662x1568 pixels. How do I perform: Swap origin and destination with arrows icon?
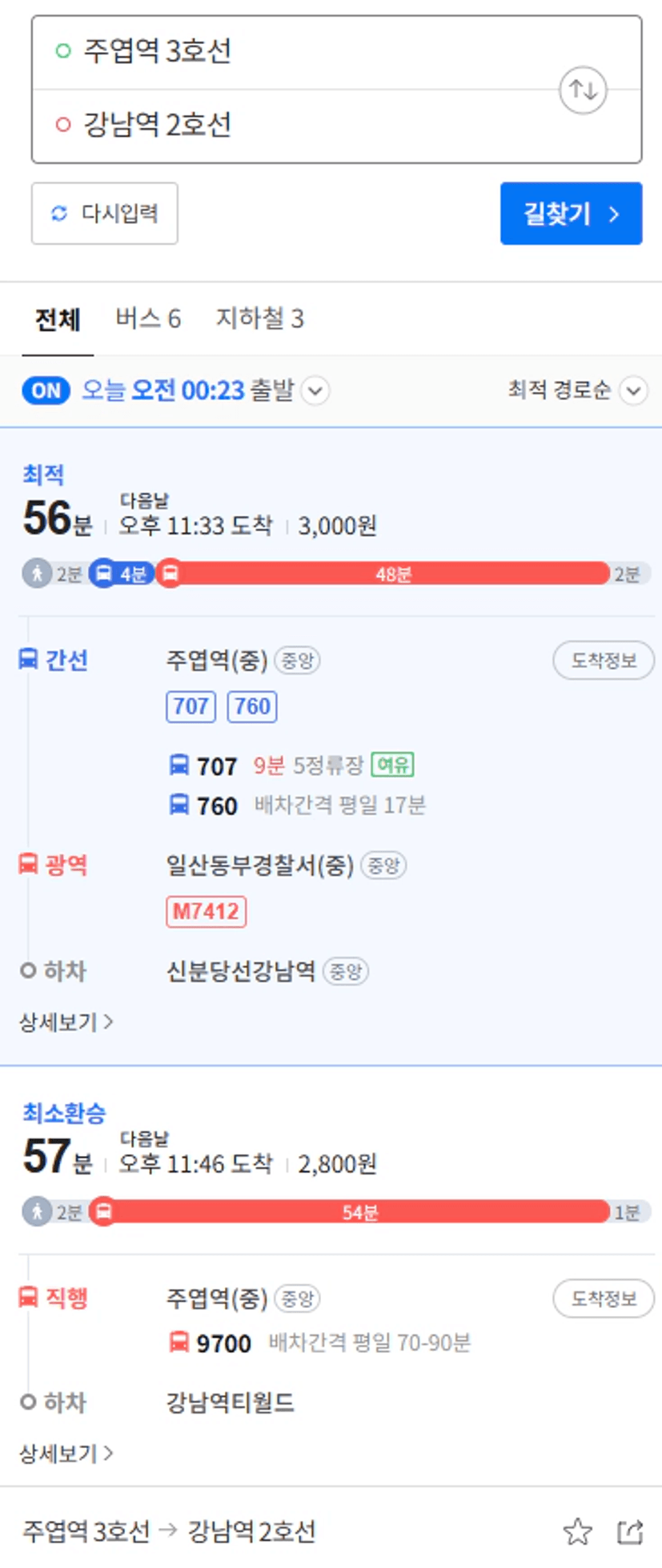[x=582, y=90]
